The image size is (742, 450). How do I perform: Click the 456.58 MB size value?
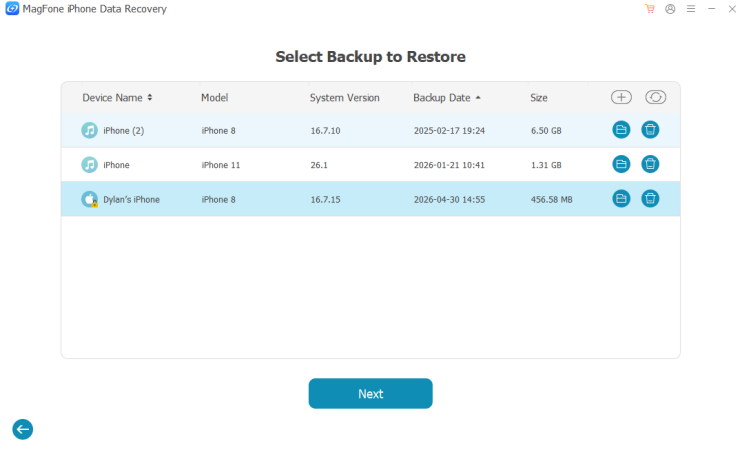pyautogui.click(x=551, y=200)
